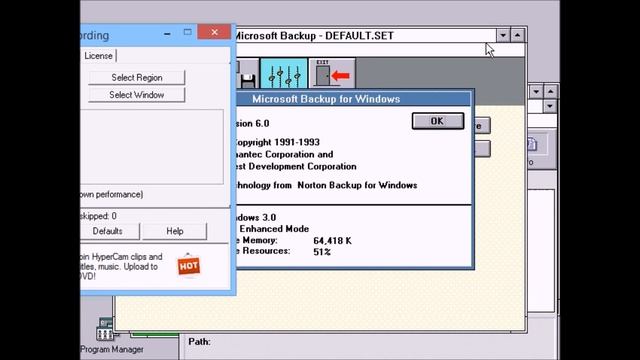Maximize the HyperCam recording window
The height and width of the screenshot is (360, 640).
[x=187, y=32]
